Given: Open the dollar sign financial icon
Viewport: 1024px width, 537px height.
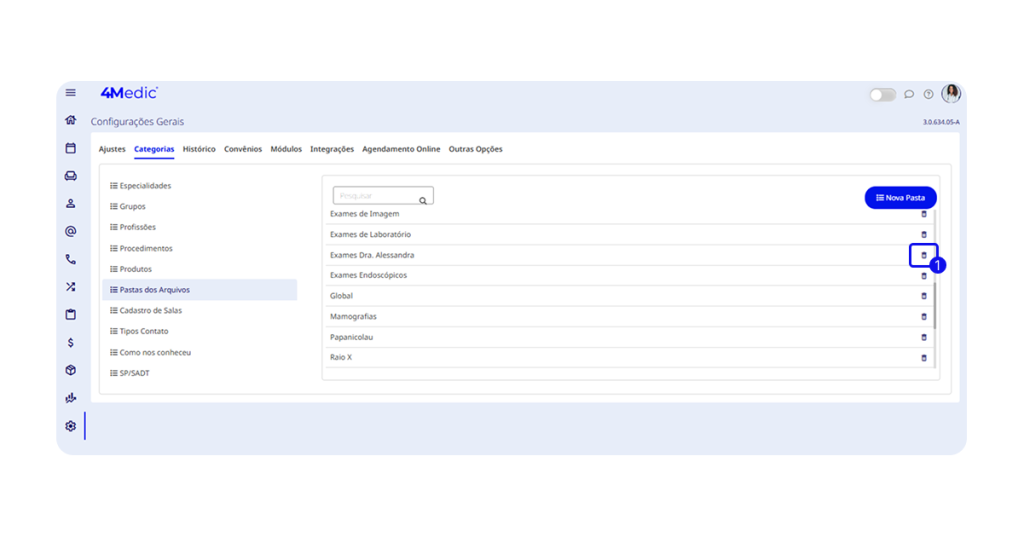Looking at the screenshot, I should (70, 342).
